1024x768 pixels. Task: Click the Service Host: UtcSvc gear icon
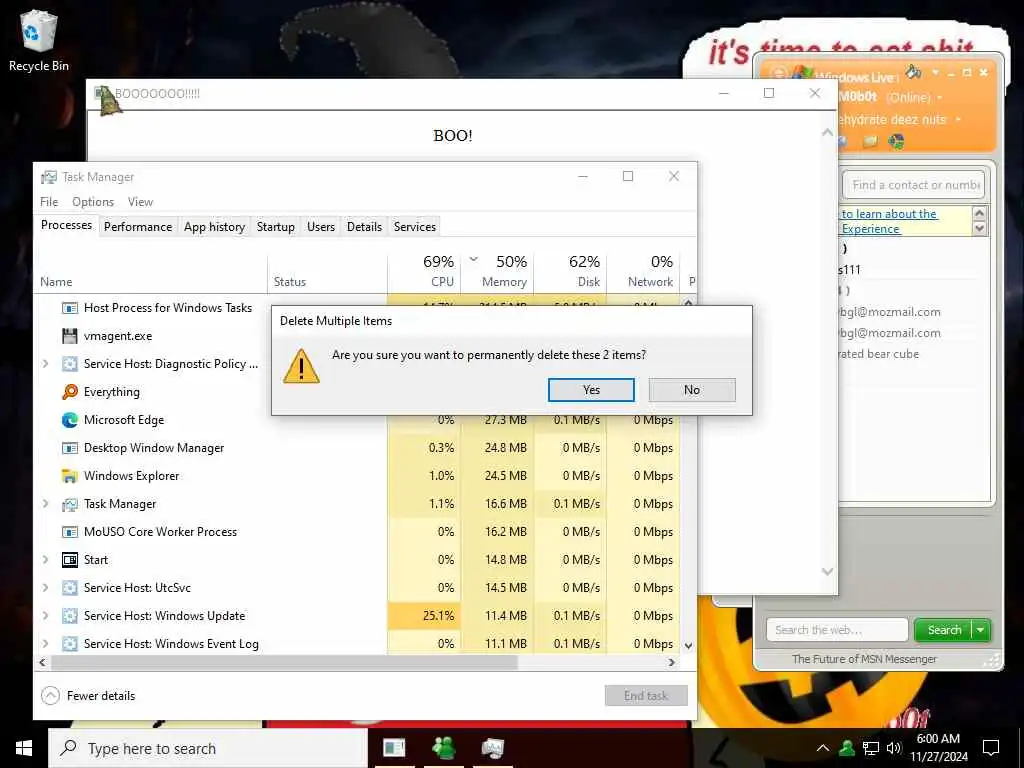pyautogui.click(x=70, y=588)
